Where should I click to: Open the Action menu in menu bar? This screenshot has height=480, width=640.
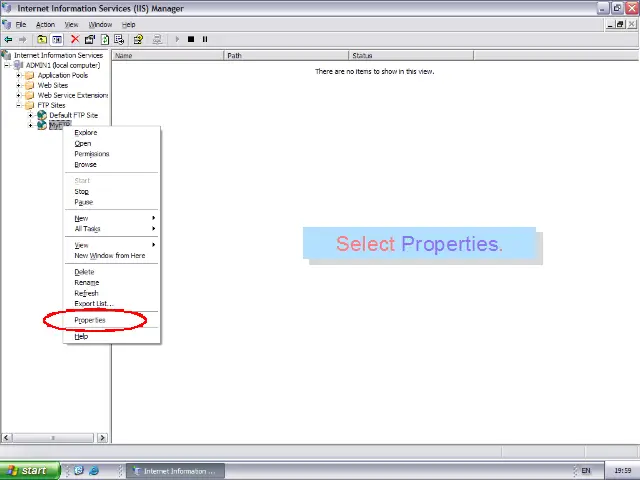pyautogui.click(x=45, y=24)
